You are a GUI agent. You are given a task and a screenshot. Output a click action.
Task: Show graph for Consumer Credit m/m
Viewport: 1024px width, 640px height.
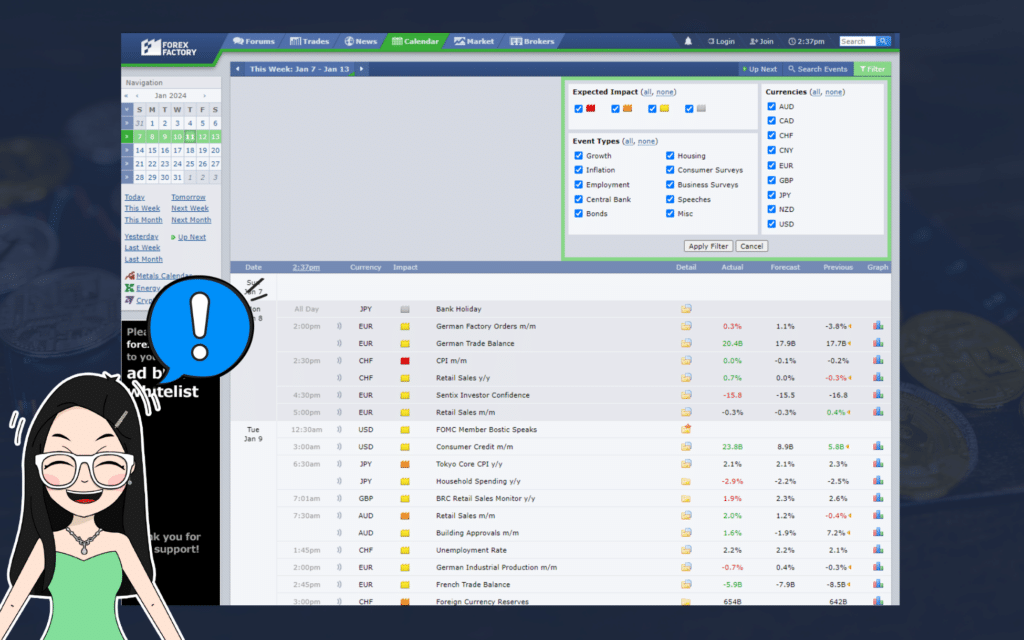click(x=878, y=446)
